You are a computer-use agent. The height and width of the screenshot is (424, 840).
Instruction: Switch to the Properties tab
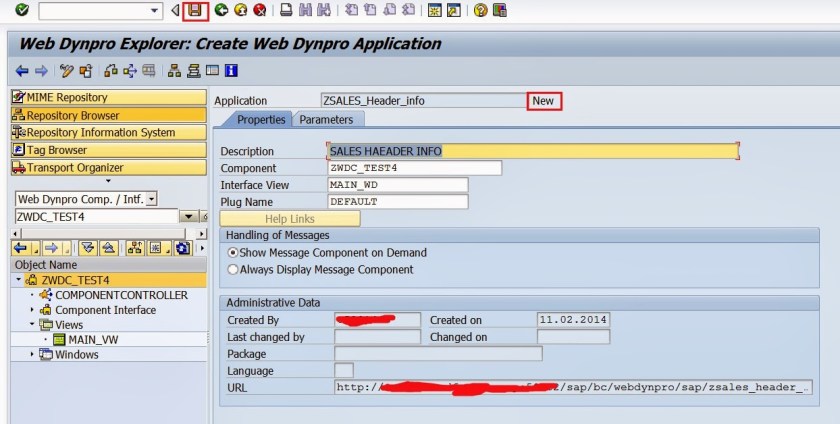[261, 120]
